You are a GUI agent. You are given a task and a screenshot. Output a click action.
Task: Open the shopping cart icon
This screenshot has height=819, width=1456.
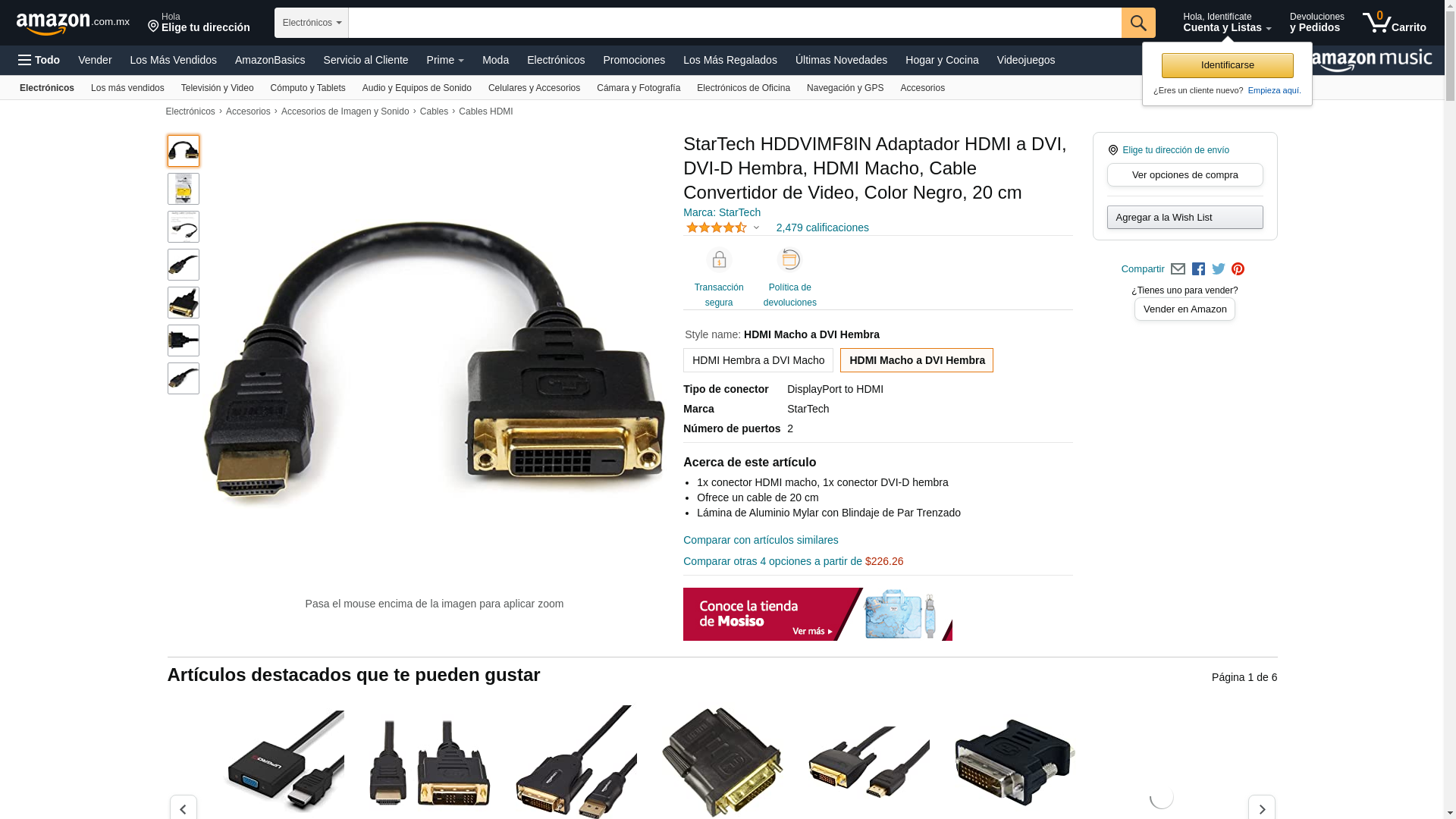click(x=1394, y=23)
